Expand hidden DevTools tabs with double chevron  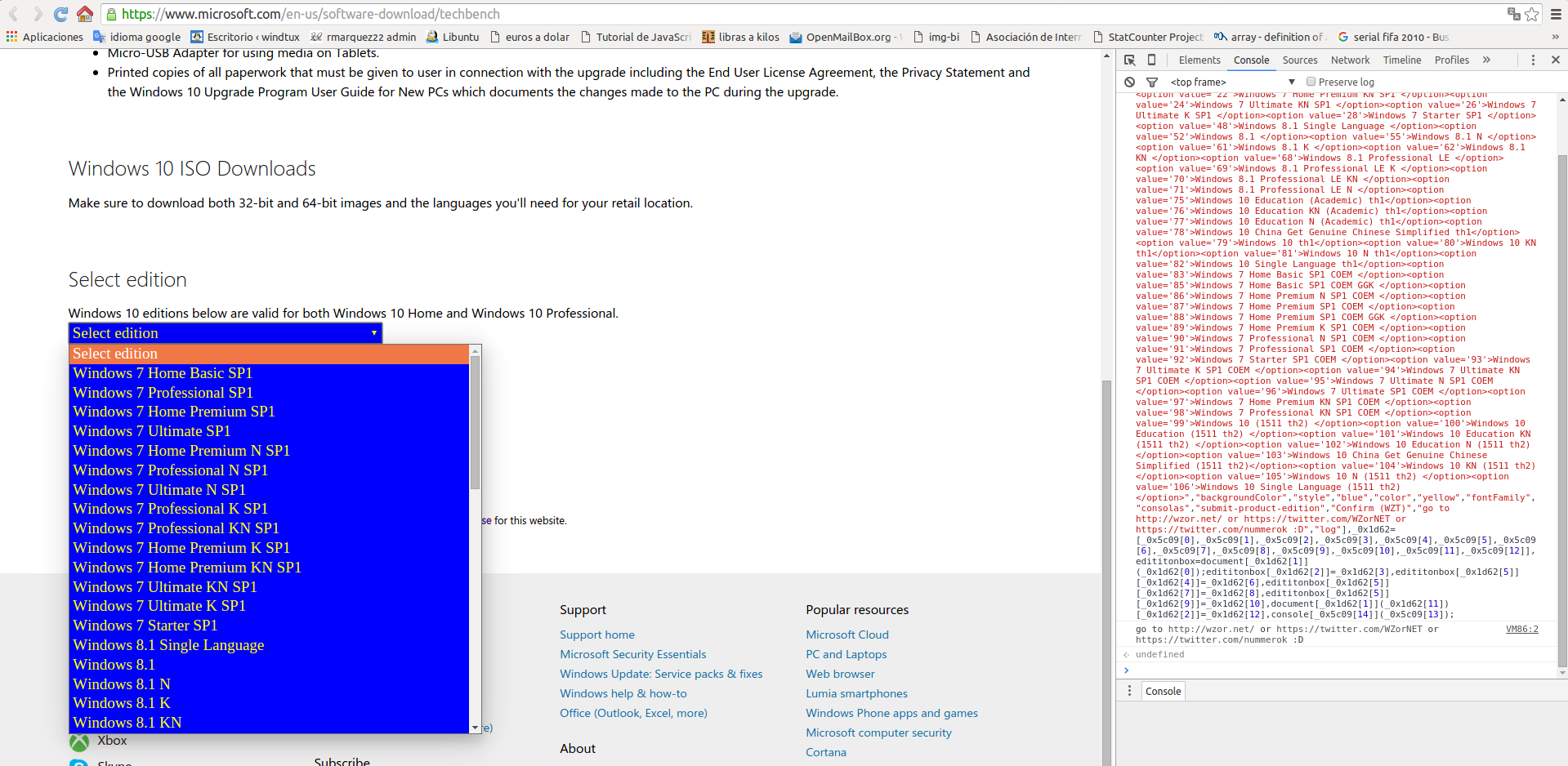point(1486,60)
